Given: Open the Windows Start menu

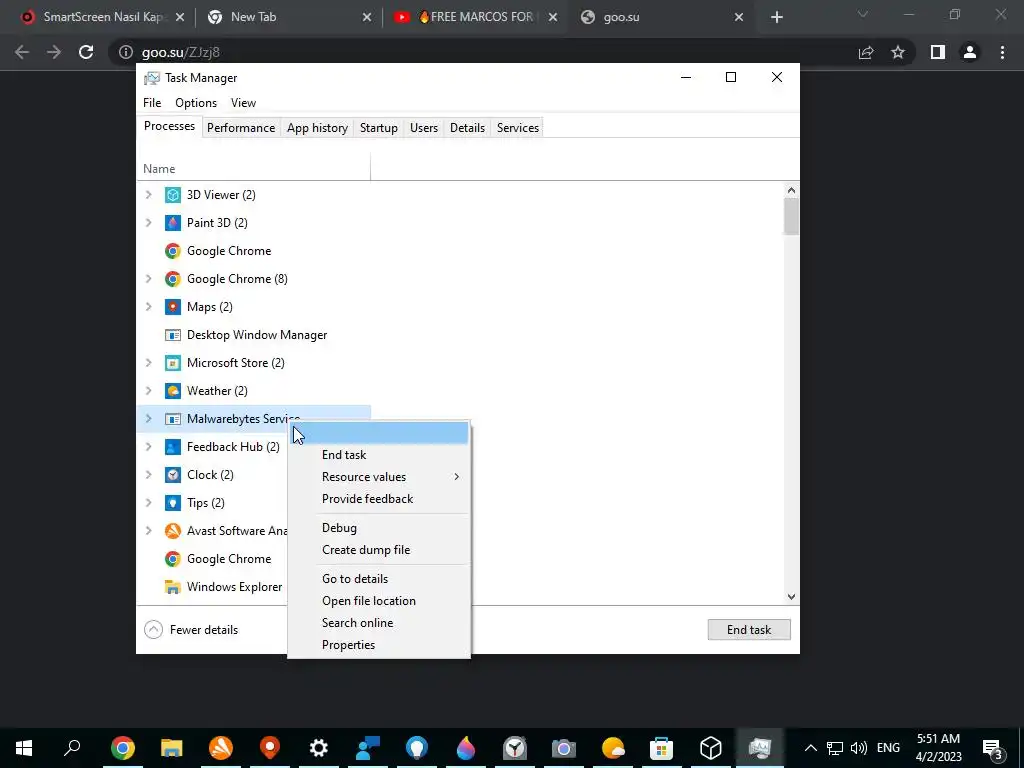Looking at the screenshot, I should pos(24,748).
